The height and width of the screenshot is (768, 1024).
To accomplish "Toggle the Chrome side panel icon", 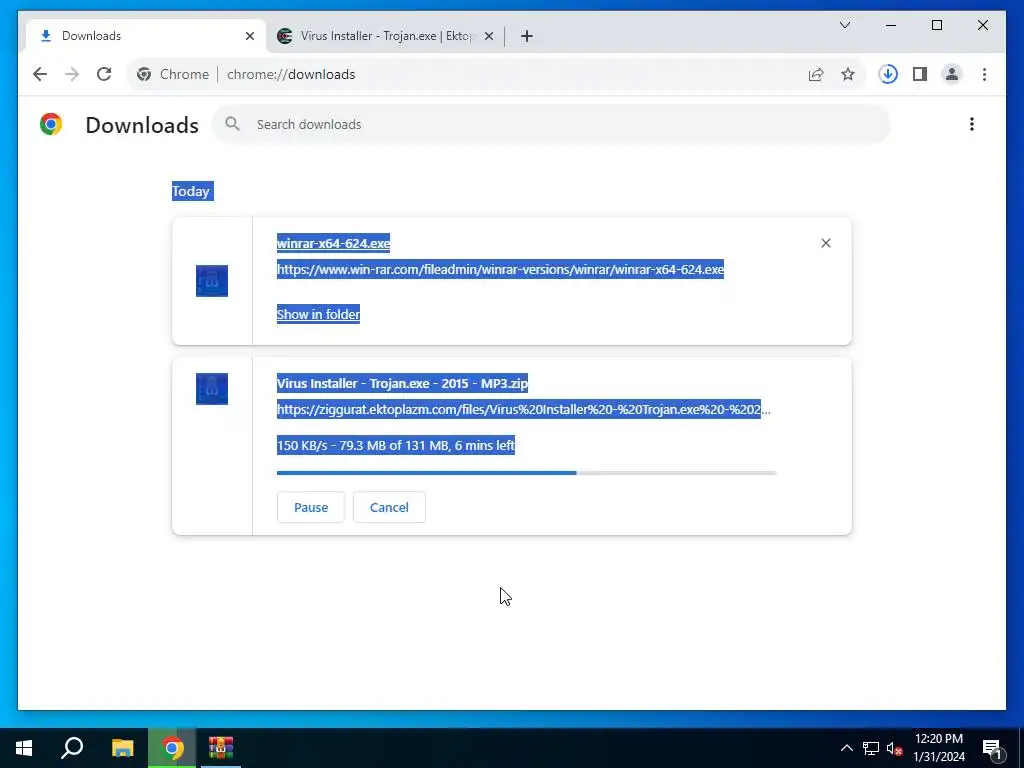I will point(920,74).
